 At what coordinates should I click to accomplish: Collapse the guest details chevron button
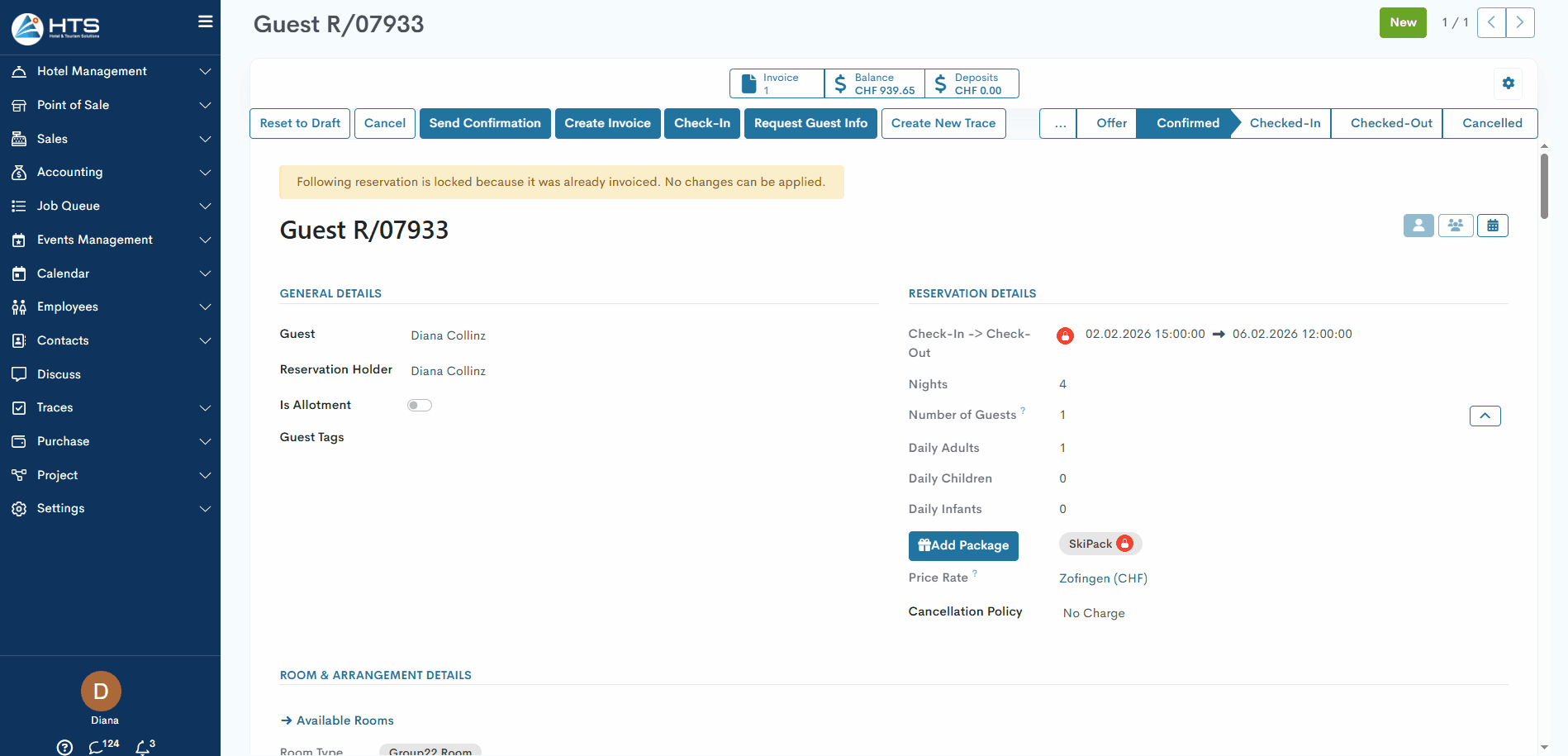coord(1485,416)
